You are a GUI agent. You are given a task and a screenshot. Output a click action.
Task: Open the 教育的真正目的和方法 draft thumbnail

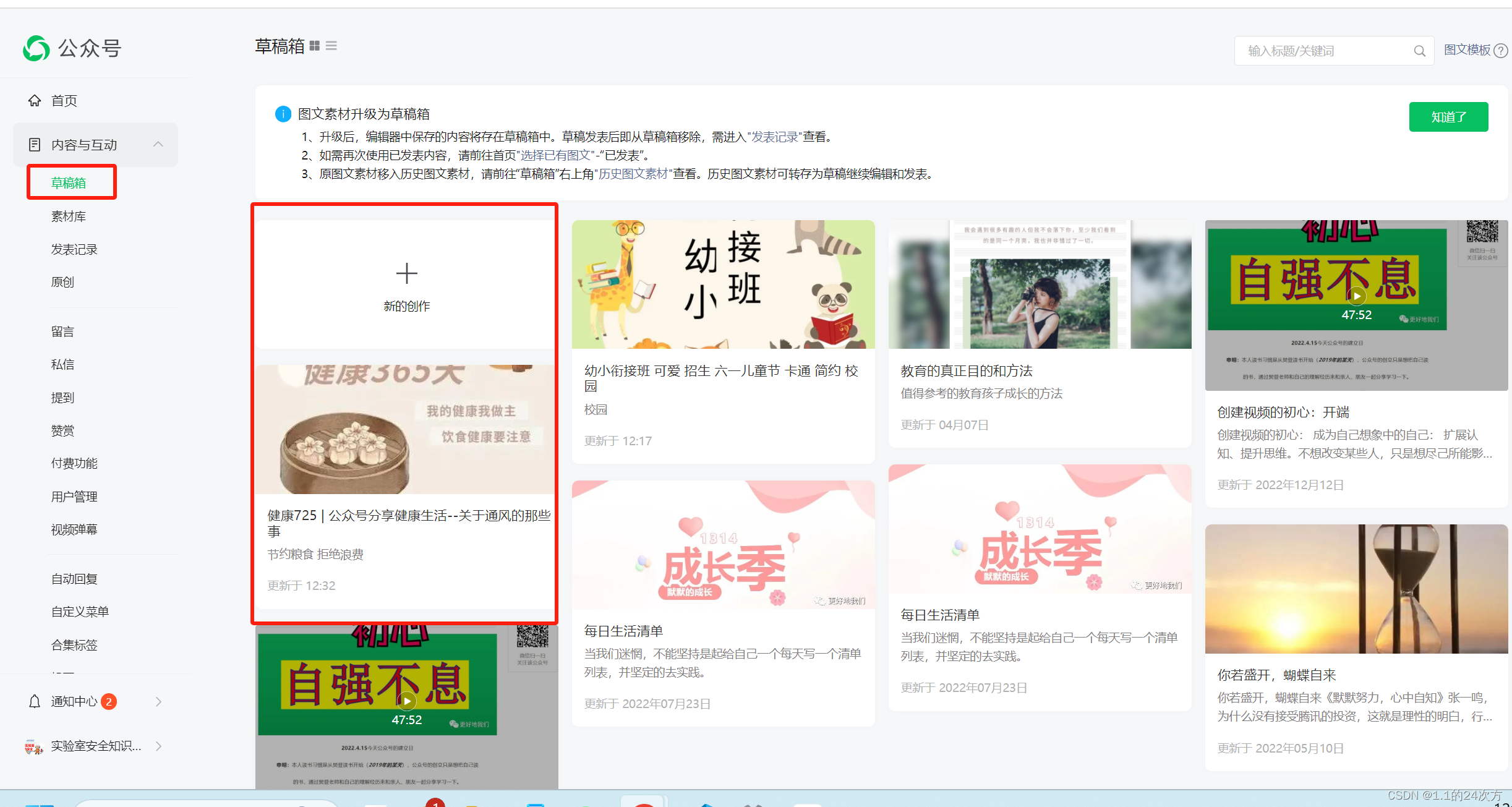point(1040,284)
